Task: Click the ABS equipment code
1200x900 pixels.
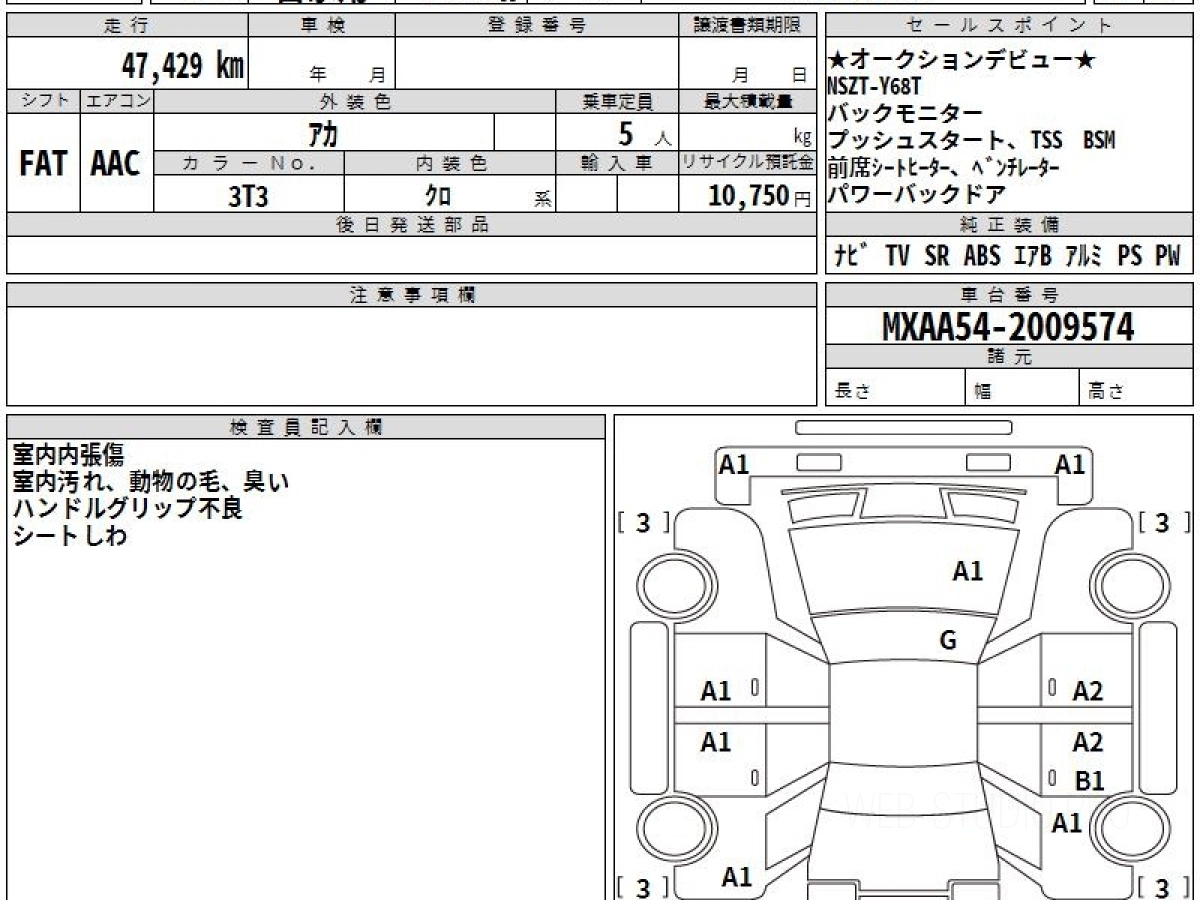Action: pyautogui.click(x=982, y=256)
